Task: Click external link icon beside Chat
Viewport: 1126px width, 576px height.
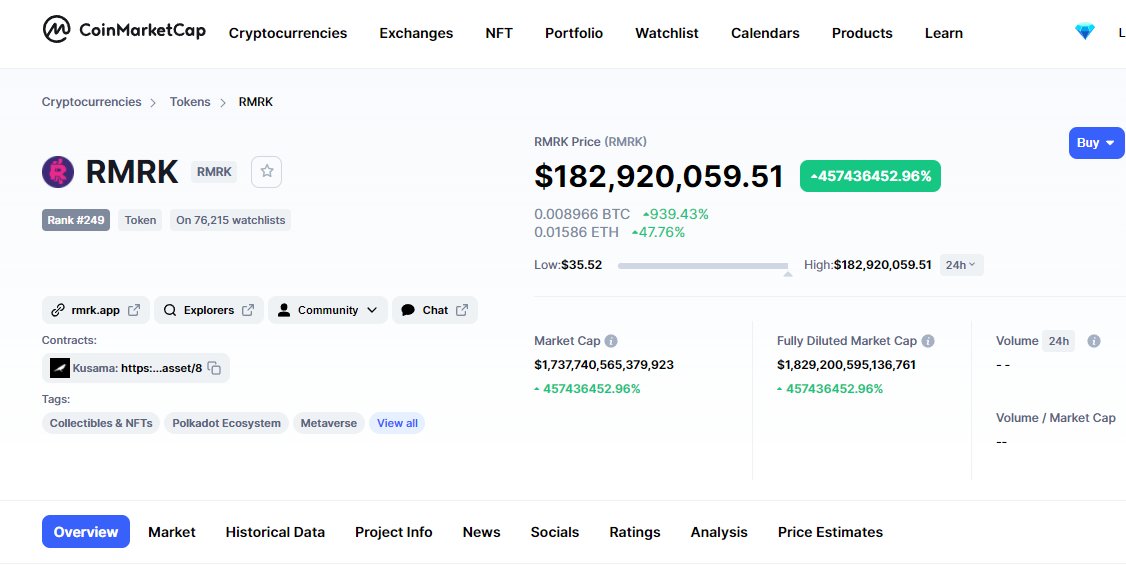Action: pyautogui.click(x=462, y=310)
